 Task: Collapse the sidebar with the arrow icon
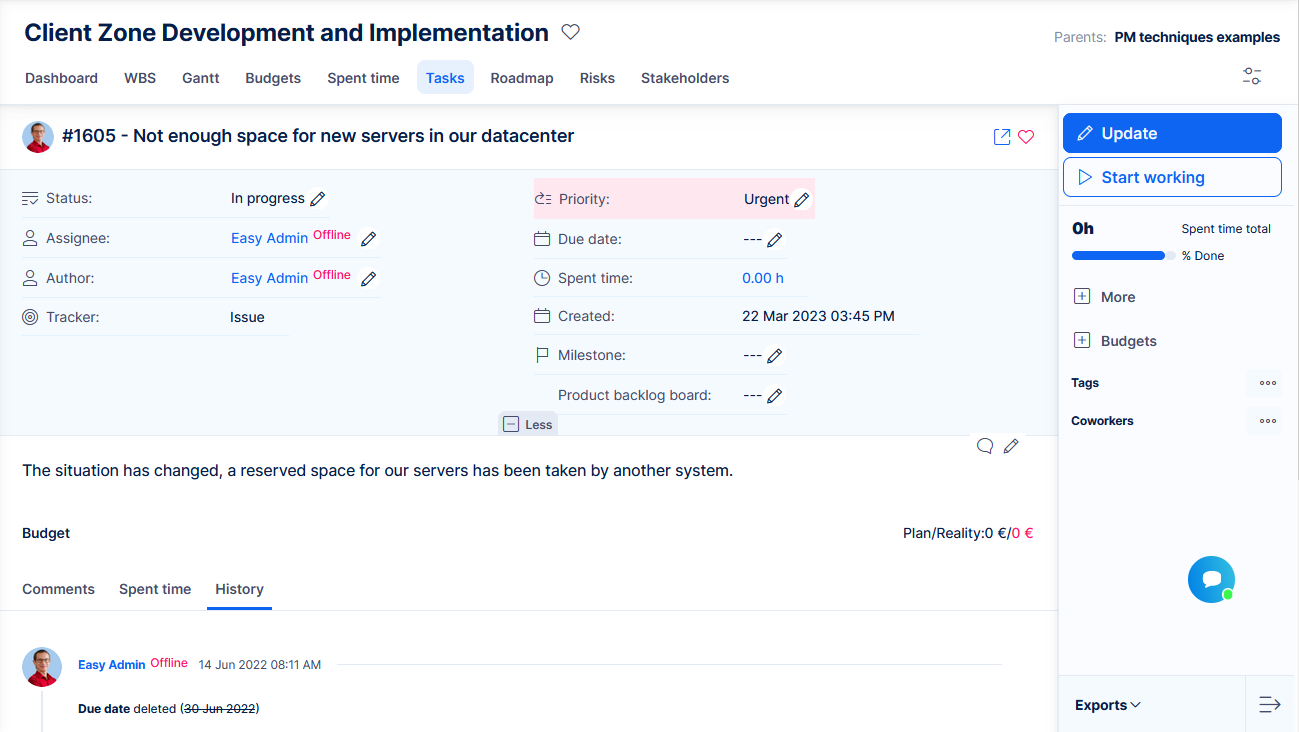[1269, 705]
